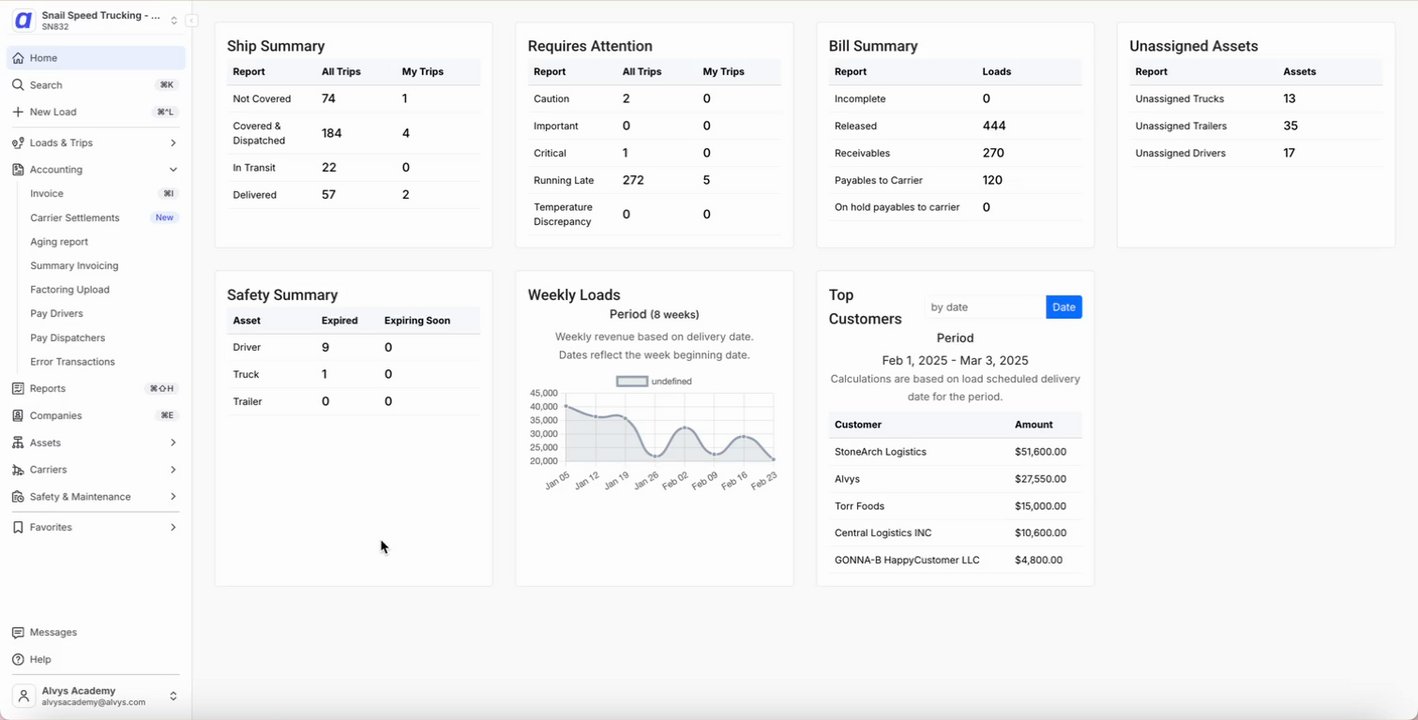1418x720 pixels.
Task: Click the Loads & Trips route icon
Action: click(18, 143)
